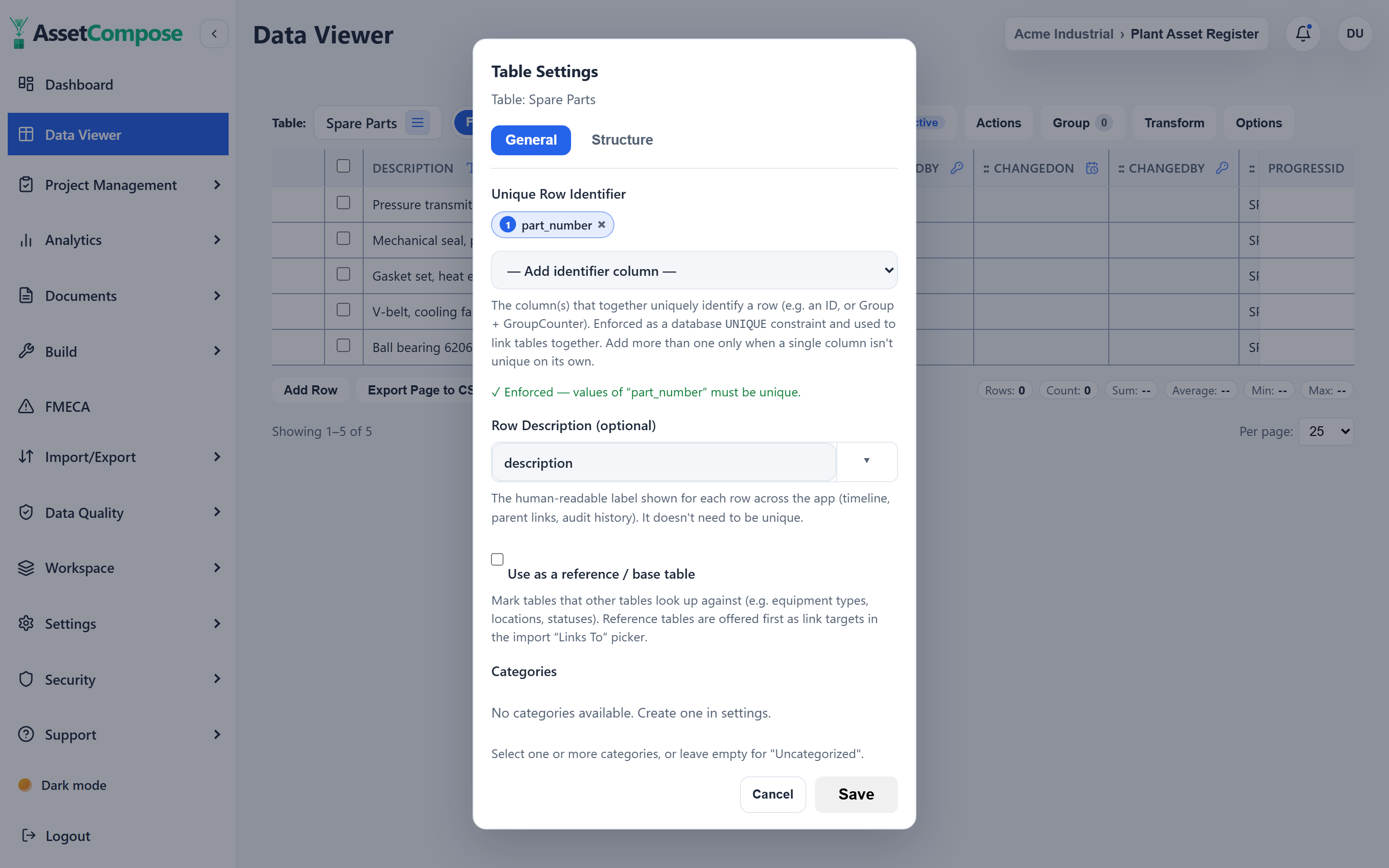Click the Add Row button
This screenshot has height=868, width=1389.
point(311,390)
